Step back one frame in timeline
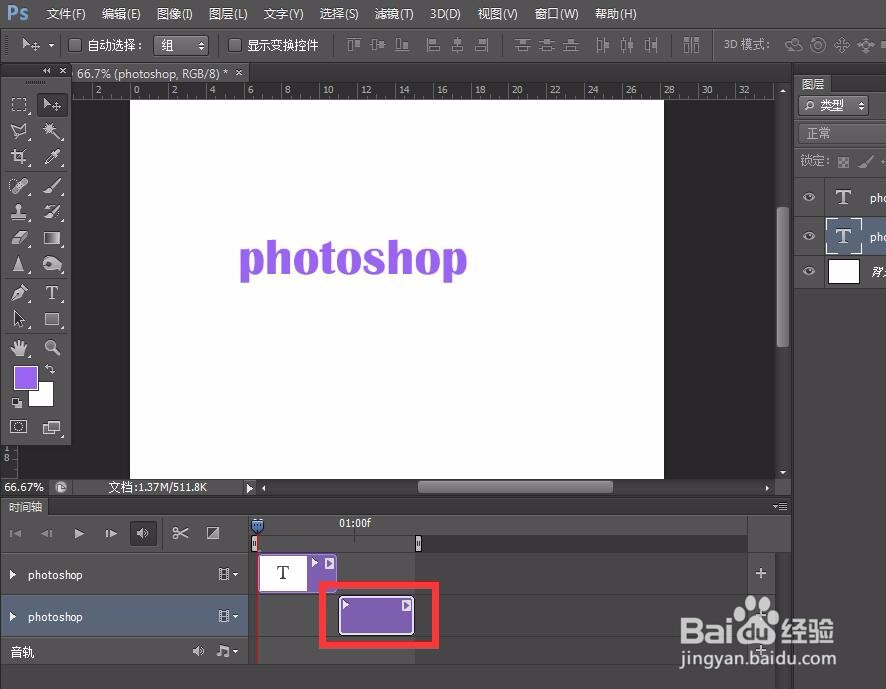The height and width of the screenshot is (689, 886). (x=47, y=533)
